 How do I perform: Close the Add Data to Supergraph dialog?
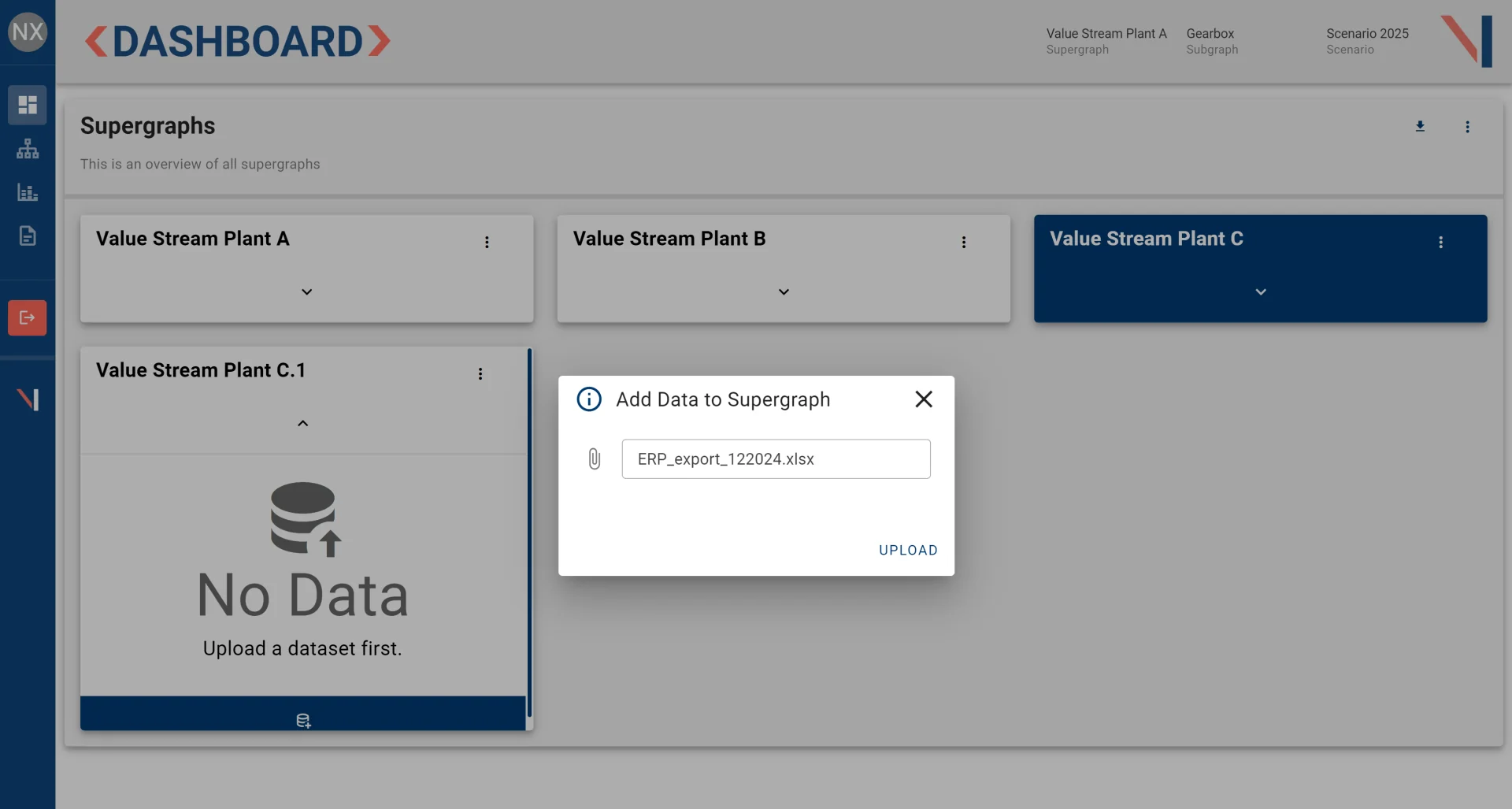pyautogui.click(x=924, y=399)
